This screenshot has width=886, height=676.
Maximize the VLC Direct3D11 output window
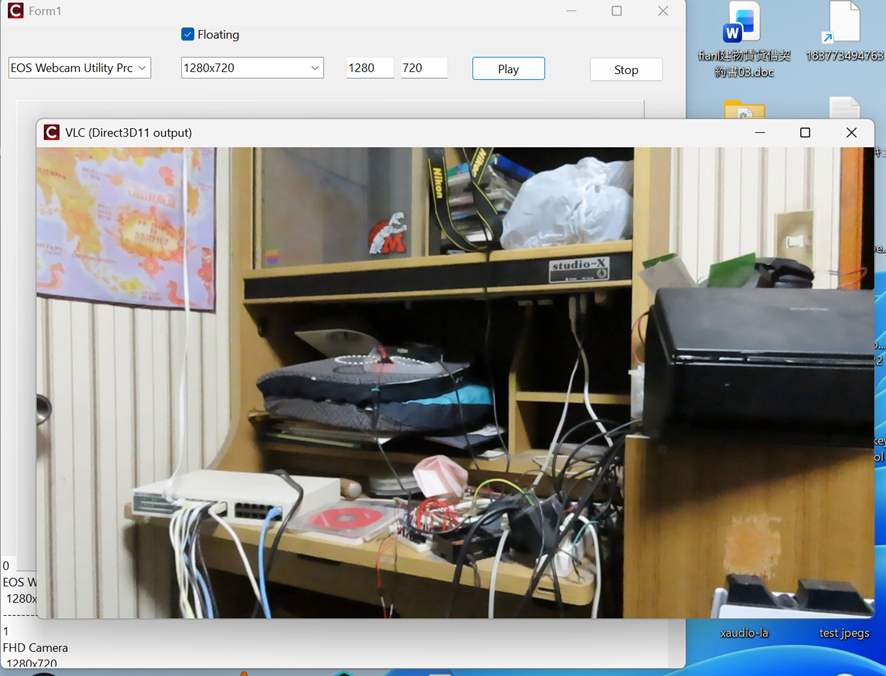(x=805, y=132)
